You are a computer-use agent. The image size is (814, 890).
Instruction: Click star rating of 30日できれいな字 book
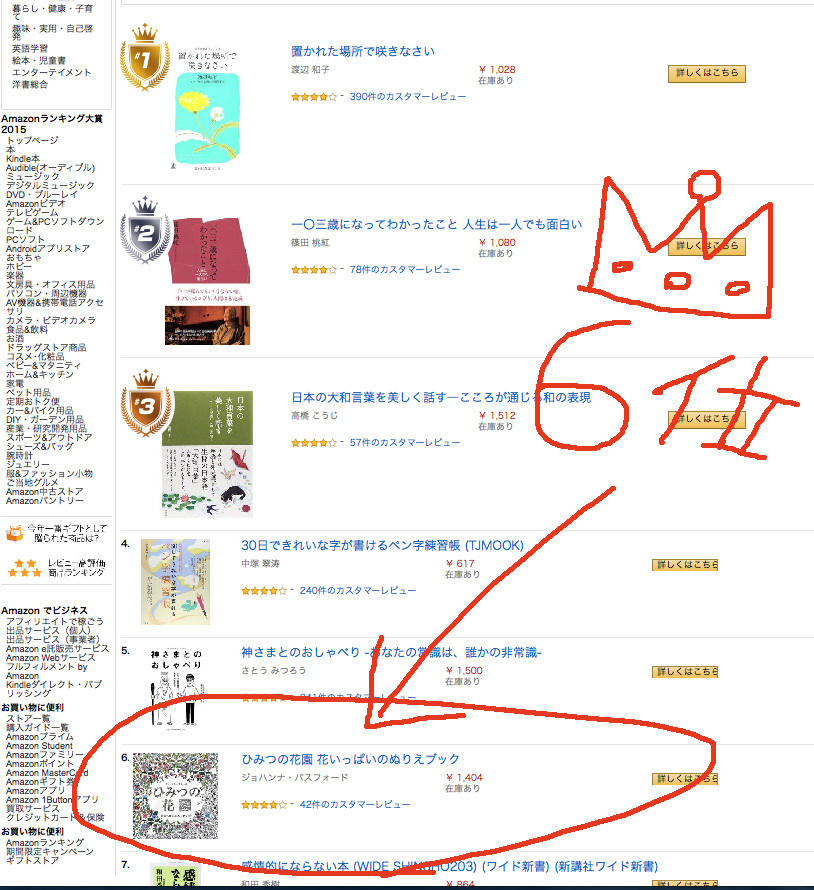coord(264,591)
